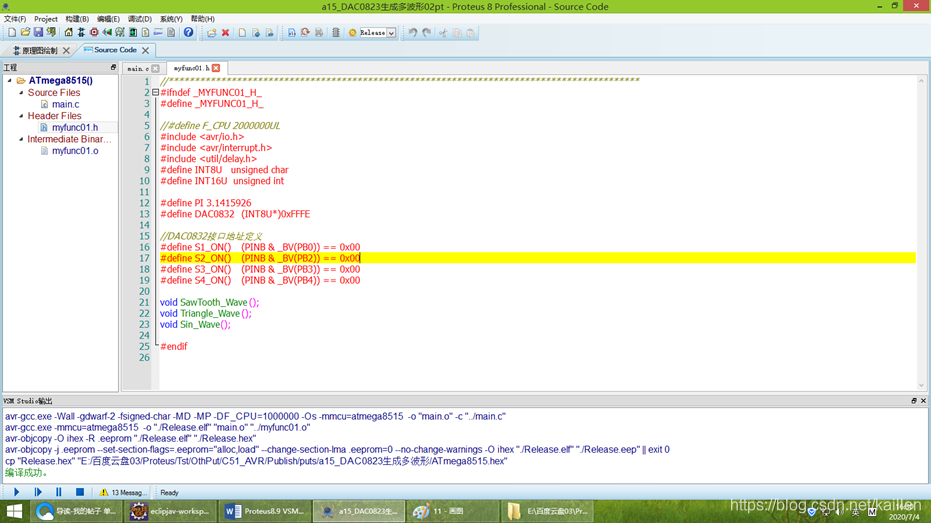Select main.c in the project tree
This screenshot has height=524, width=931.
[x=65, y=104]
